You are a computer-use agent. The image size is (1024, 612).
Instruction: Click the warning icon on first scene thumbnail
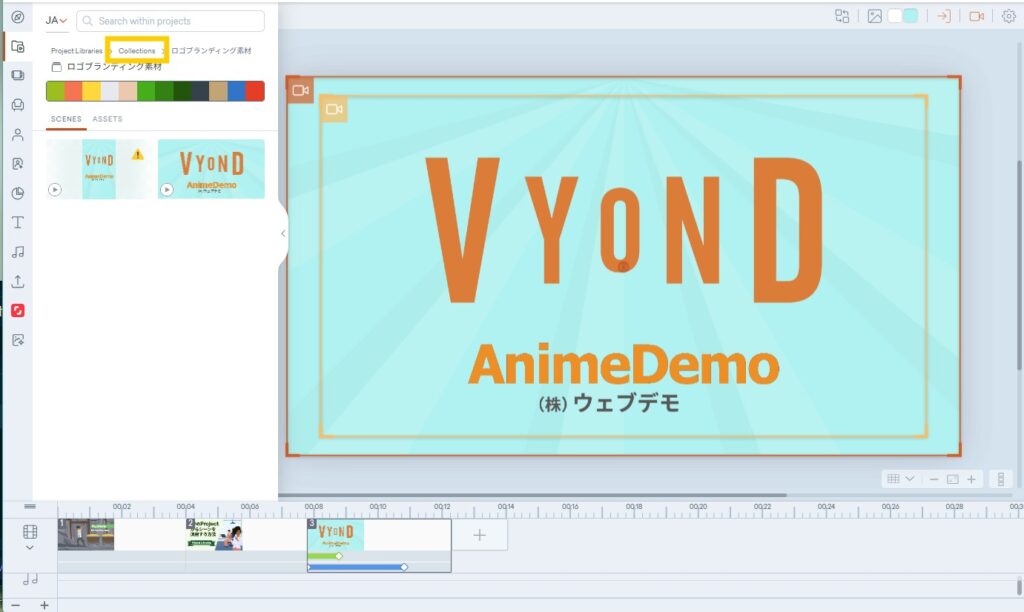tap(137, 155)
